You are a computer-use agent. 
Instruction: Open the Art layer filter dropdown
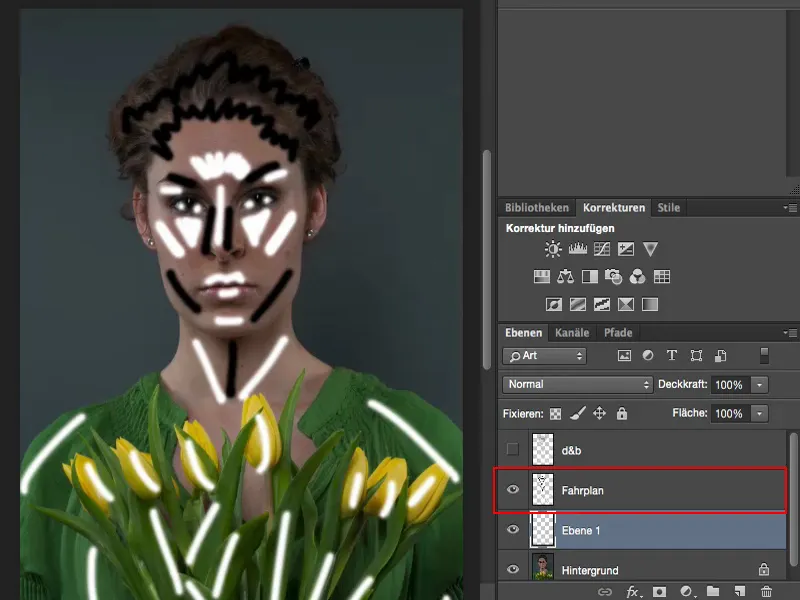[x=544, y=356]
